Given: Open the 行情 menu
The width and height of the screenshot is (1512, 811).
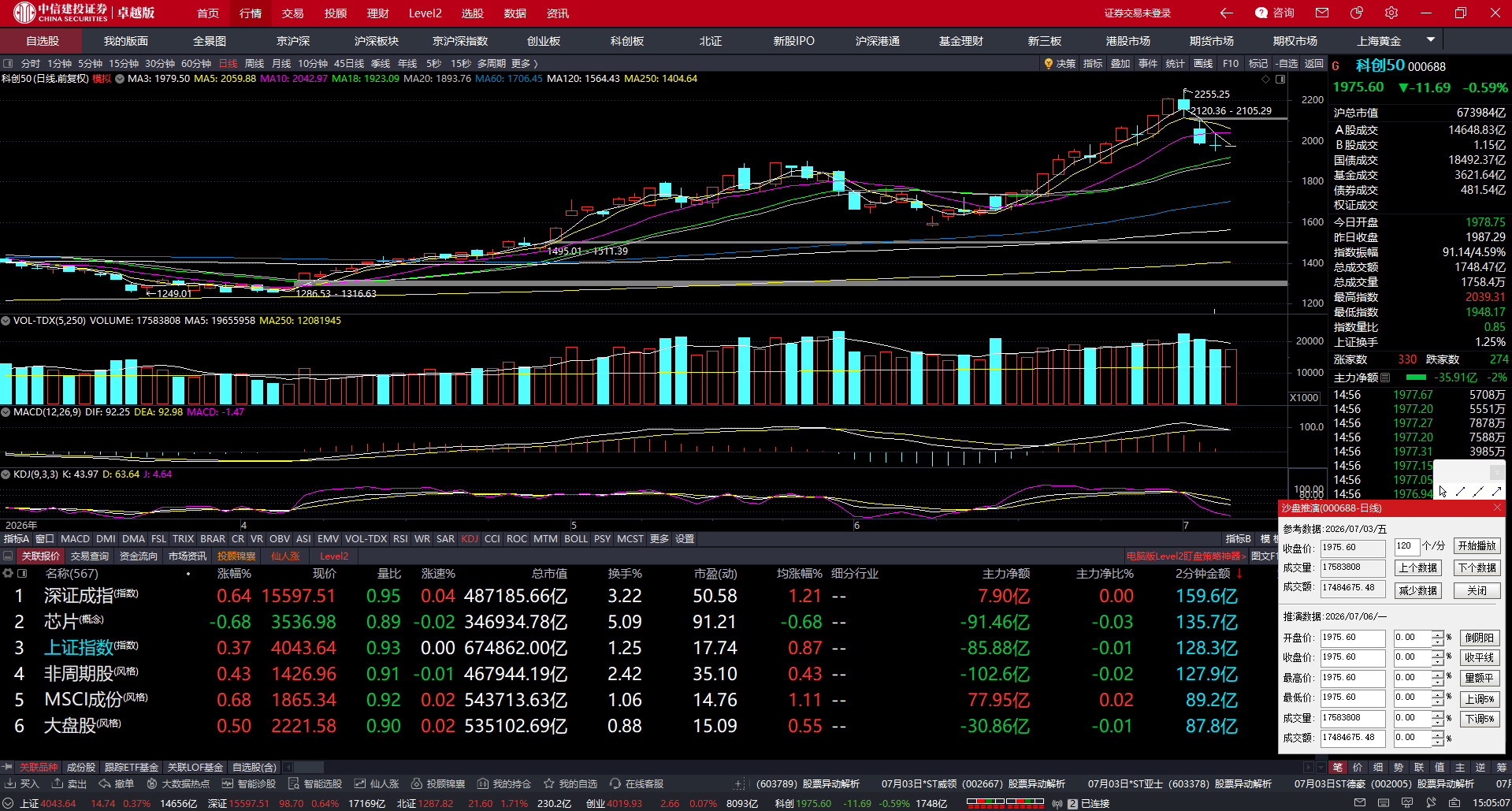Looking at the screenshot, I should [x=251, y=13].
